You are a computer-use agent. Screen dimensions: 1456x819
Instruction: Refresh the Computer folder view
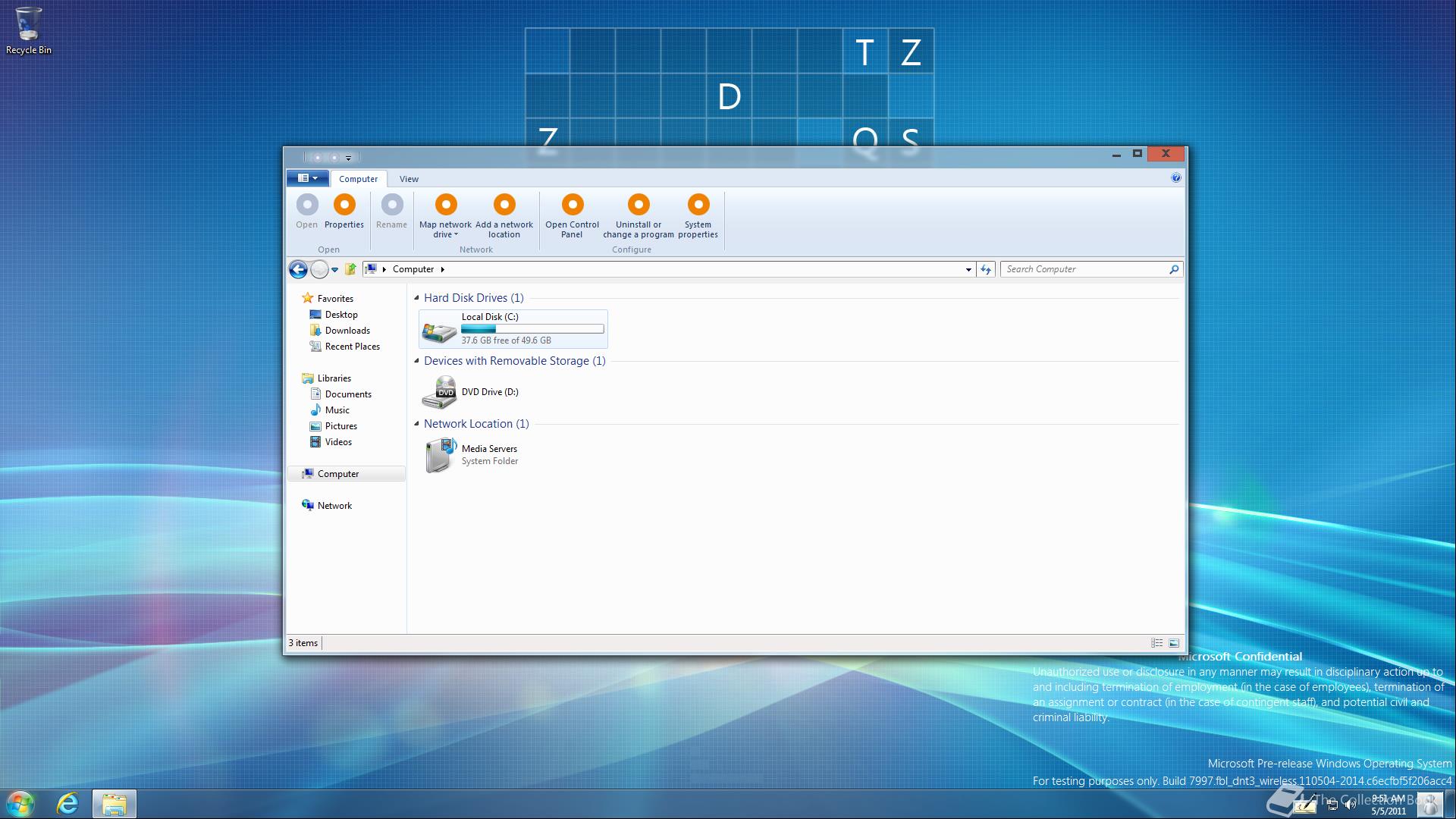coord(986,269)
